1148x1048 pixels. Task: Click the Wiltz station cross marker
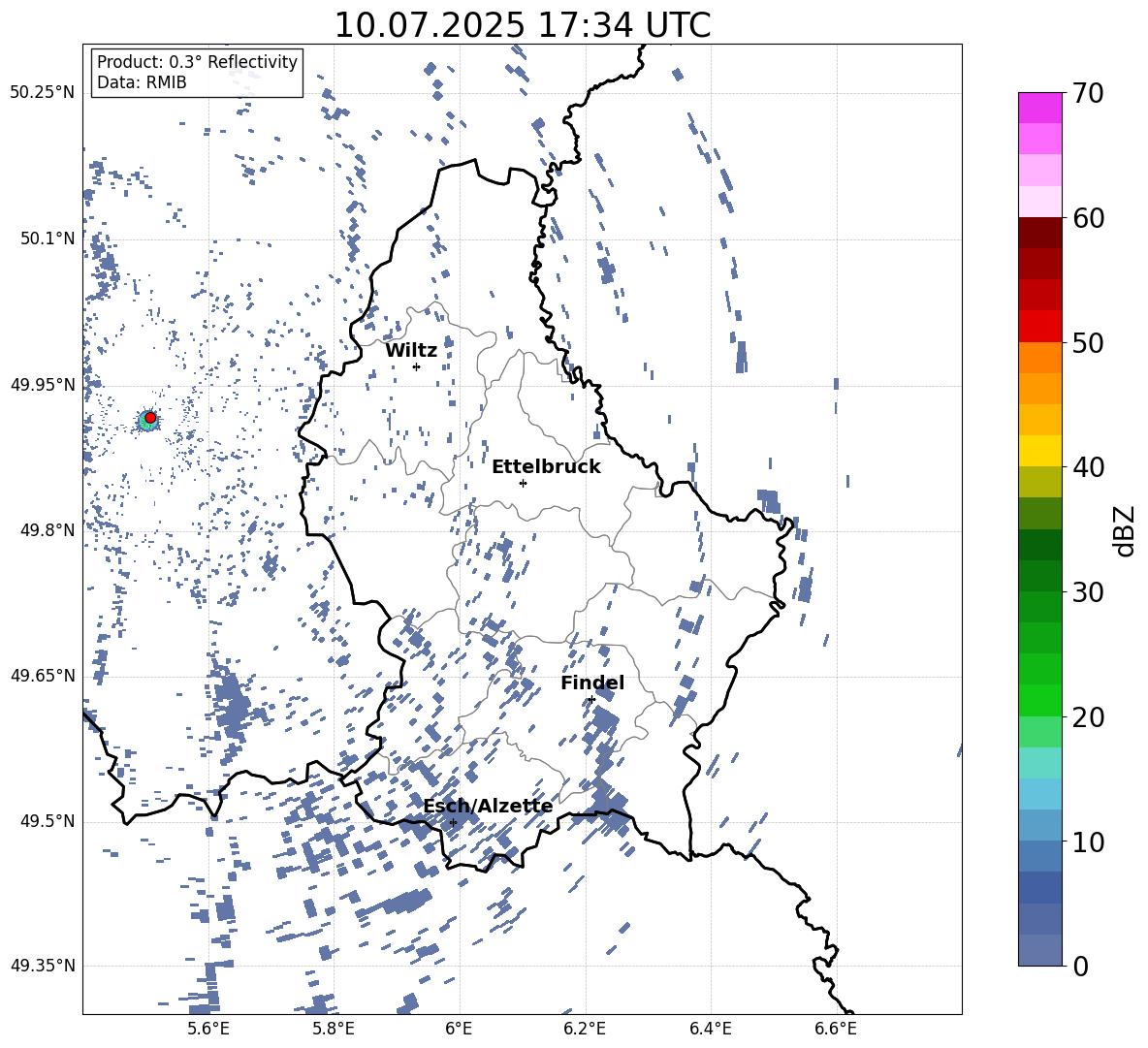[417, 366]
